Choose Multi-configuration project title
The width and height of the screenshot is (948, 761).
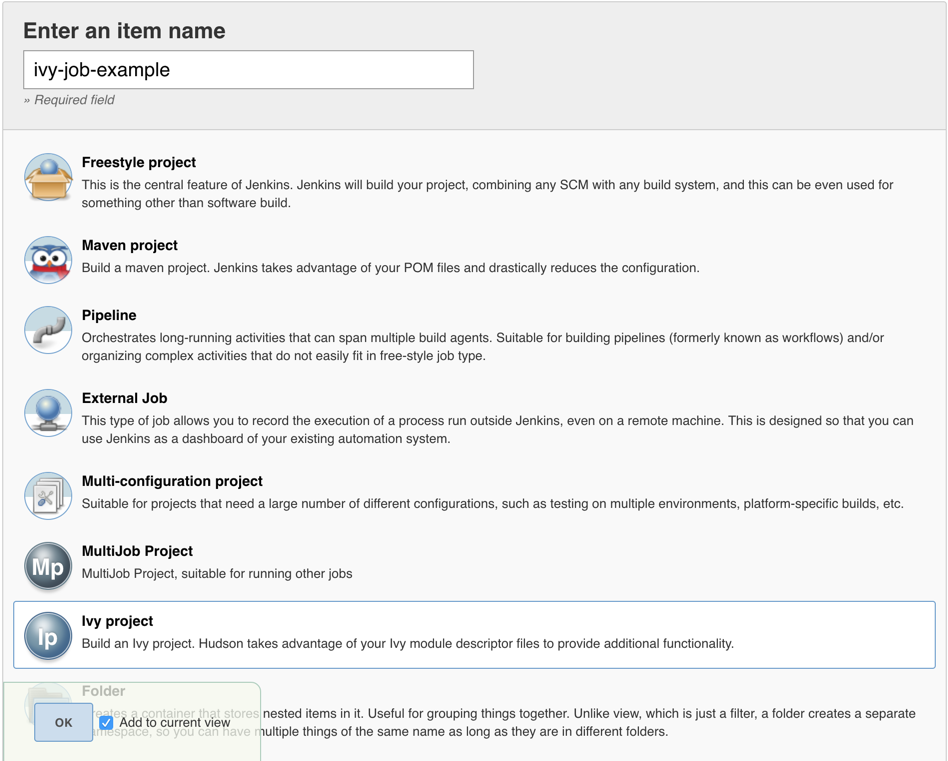click(172, 481)
